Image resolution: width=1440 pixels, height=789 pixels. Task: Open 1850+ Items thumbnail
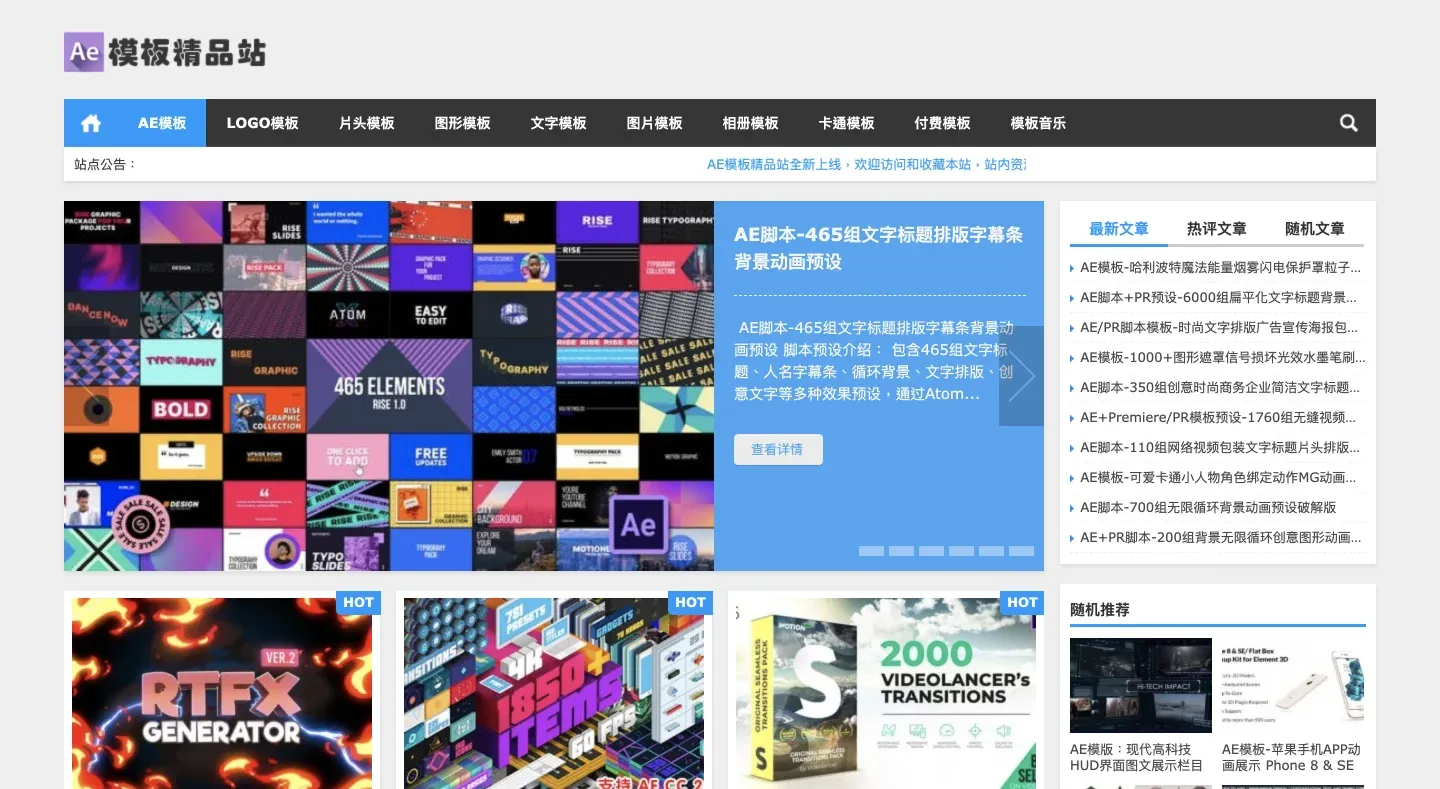pyautogui.click(x=554, y=694)
